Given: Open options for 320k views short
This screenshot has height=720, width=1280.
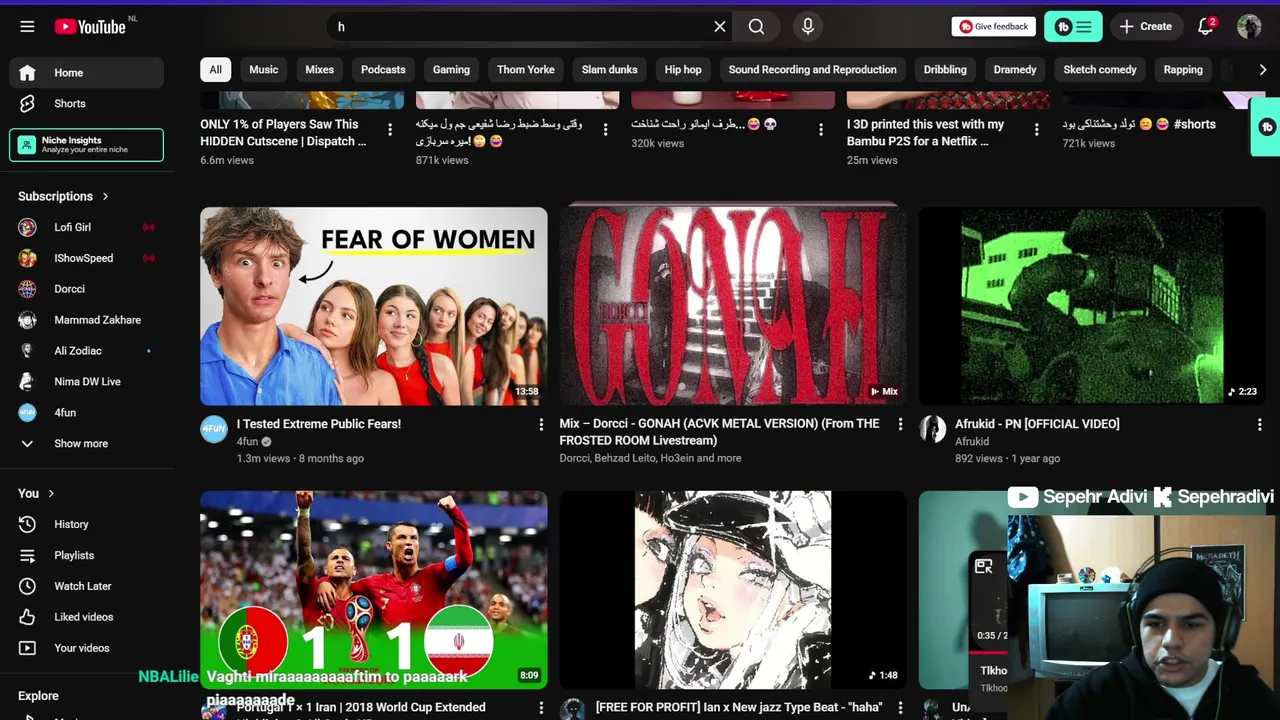Looking at the screenshot, I should coord(821,129).
